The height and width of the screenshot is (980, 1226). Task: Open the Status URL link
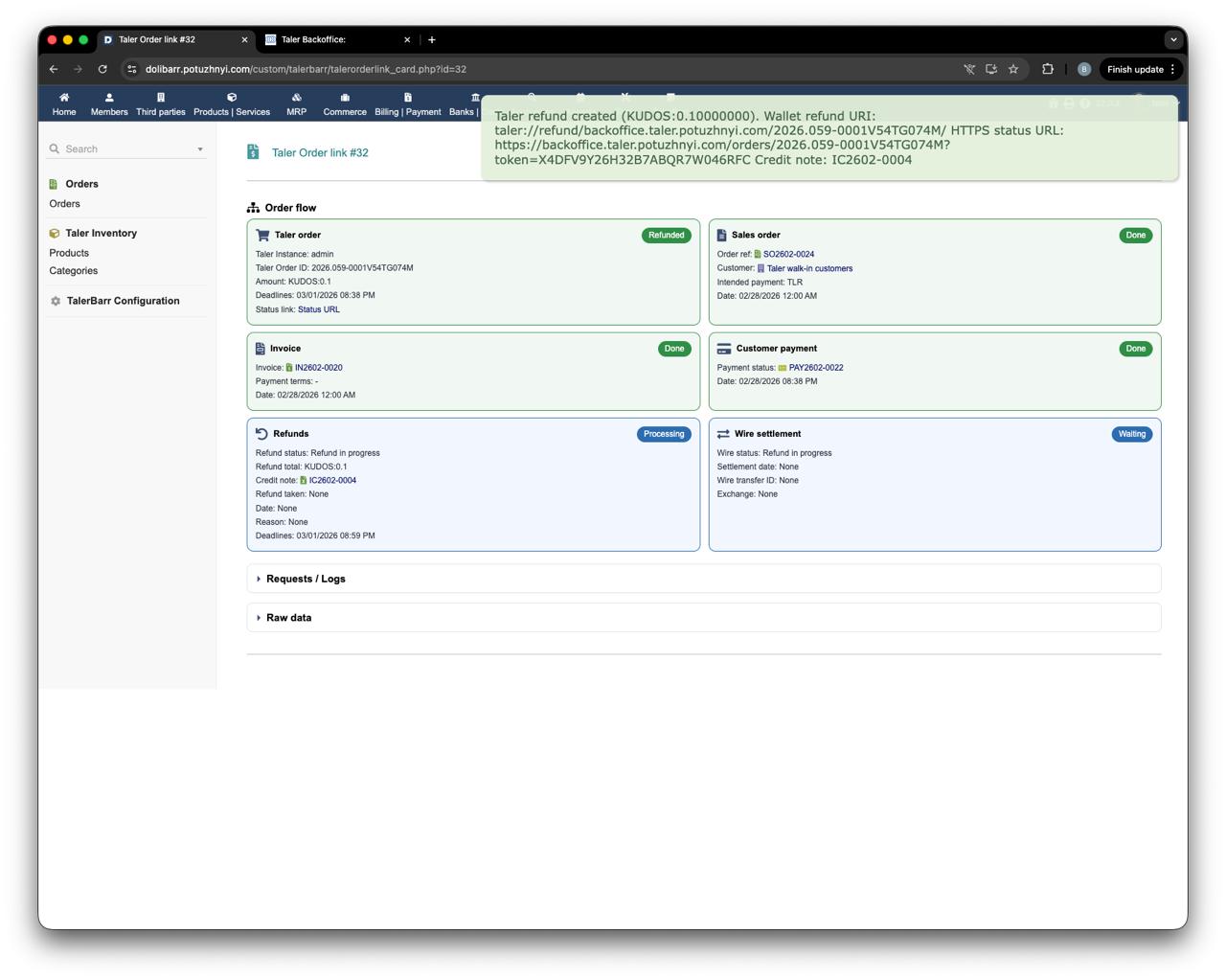tap(318, 309)
